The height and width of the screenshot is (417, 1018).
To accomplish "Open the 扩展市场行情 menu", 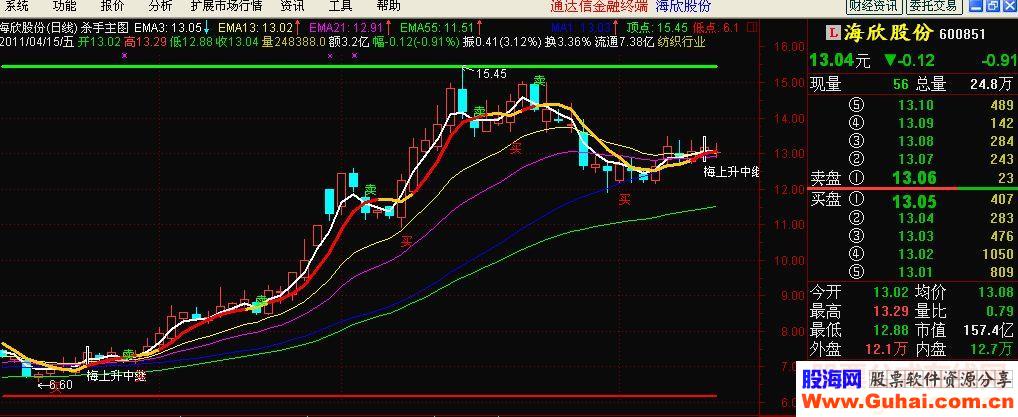I will tap(227, 6).
